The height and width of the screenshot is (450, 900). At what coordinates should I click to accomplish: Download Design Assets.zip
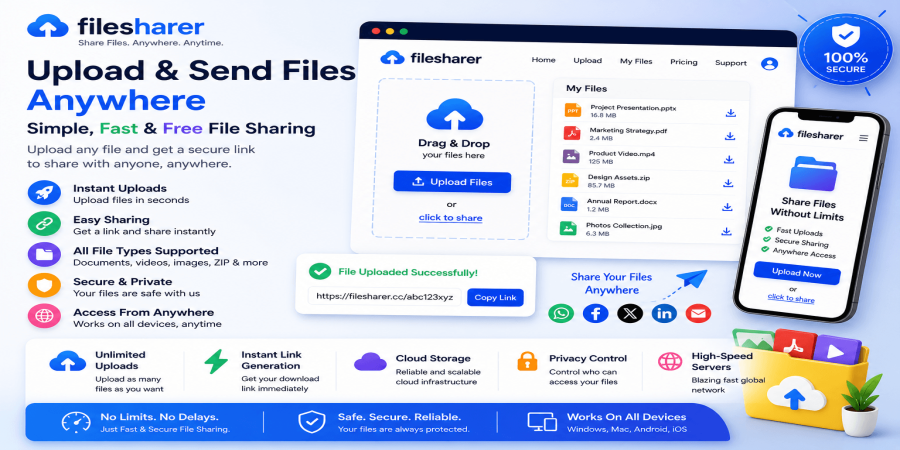pos(728,183)
